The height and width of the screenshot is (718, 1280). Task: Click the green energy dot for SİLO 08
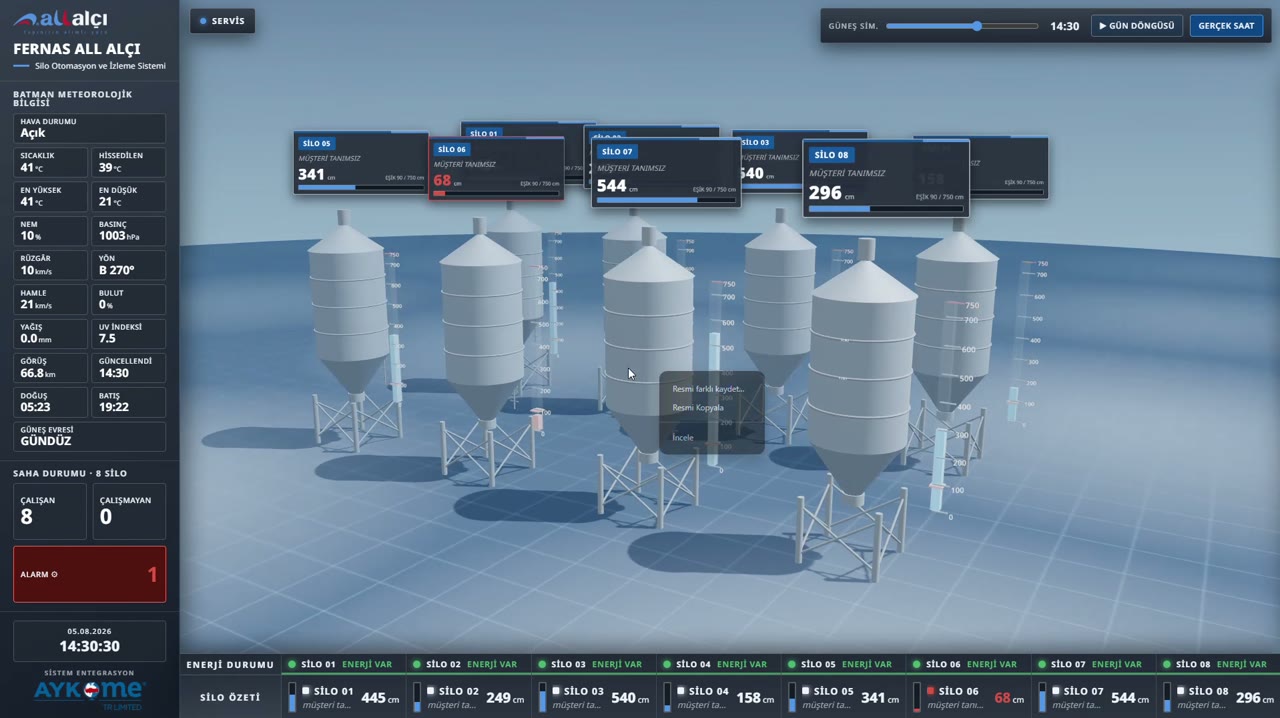tap(1167, 664)
